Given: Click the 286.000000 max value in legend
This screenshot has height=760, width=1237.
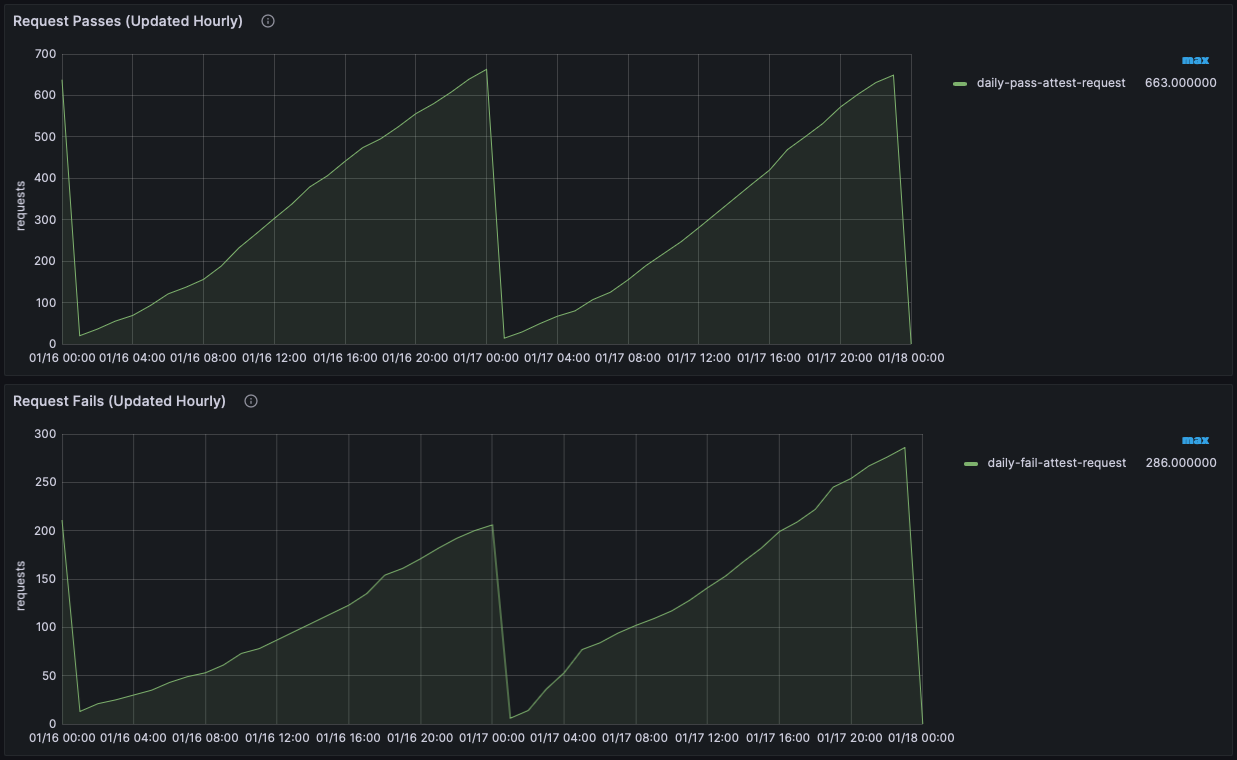Looking at the screenshot, I should [1181, 463].
